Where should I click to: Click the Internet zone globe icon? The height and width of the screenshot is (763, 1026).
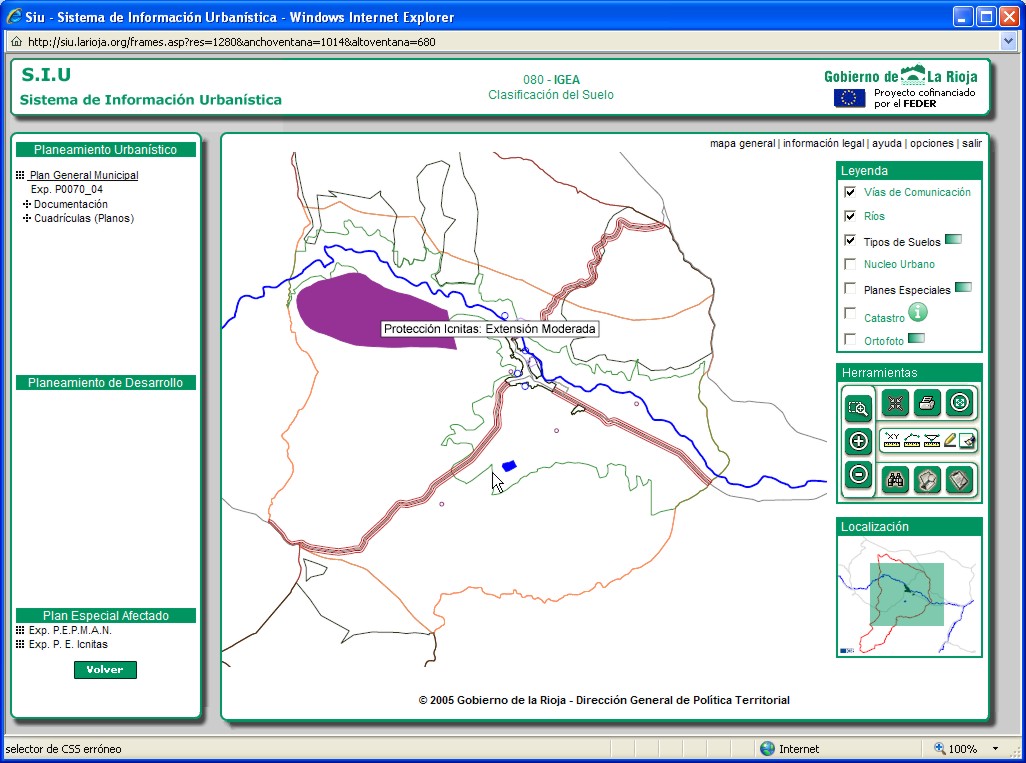pos(768,749)
